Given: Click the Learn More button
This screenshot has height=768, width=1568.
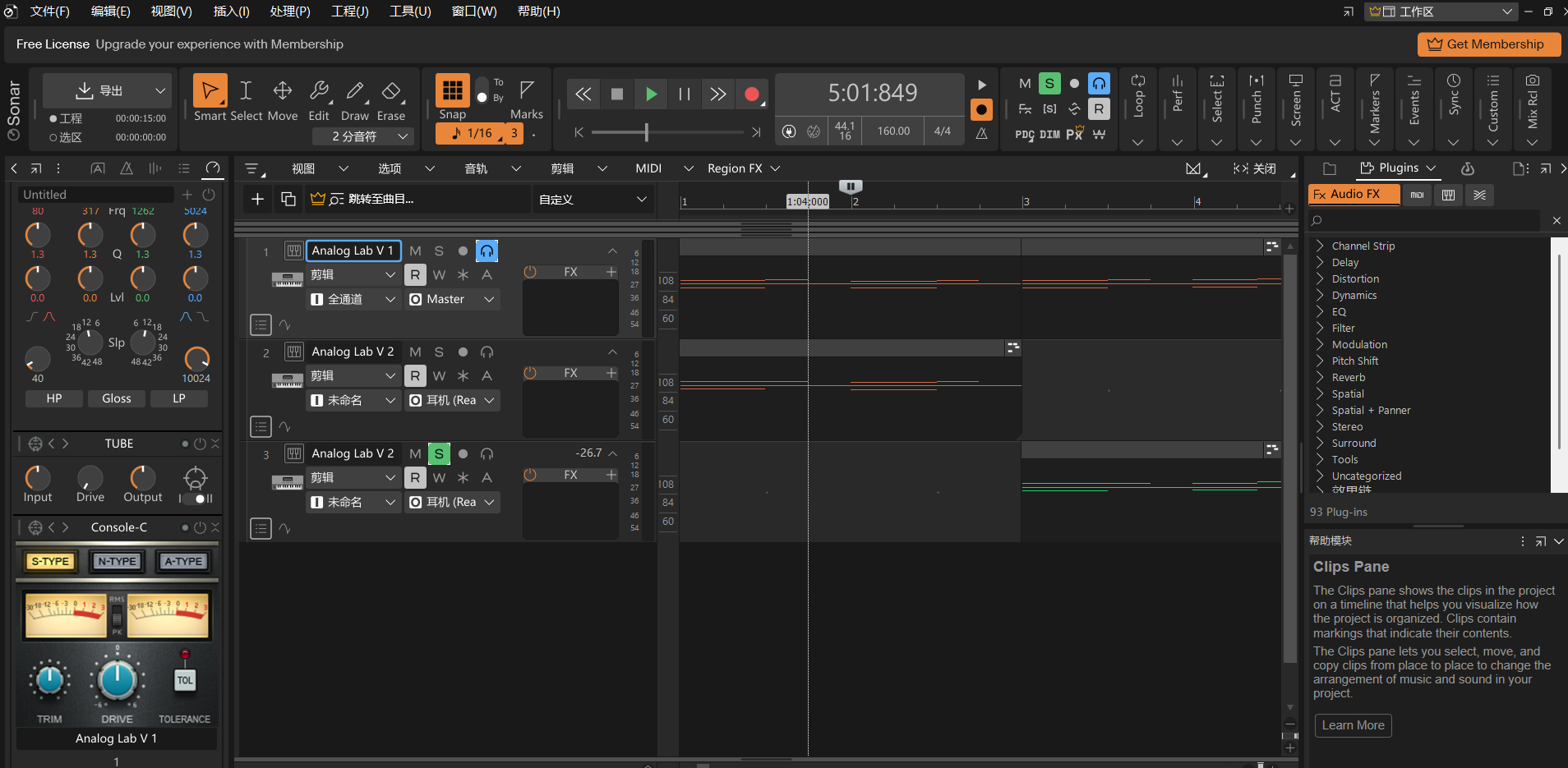Looking at the screenshot, I should pos(1353,725).
